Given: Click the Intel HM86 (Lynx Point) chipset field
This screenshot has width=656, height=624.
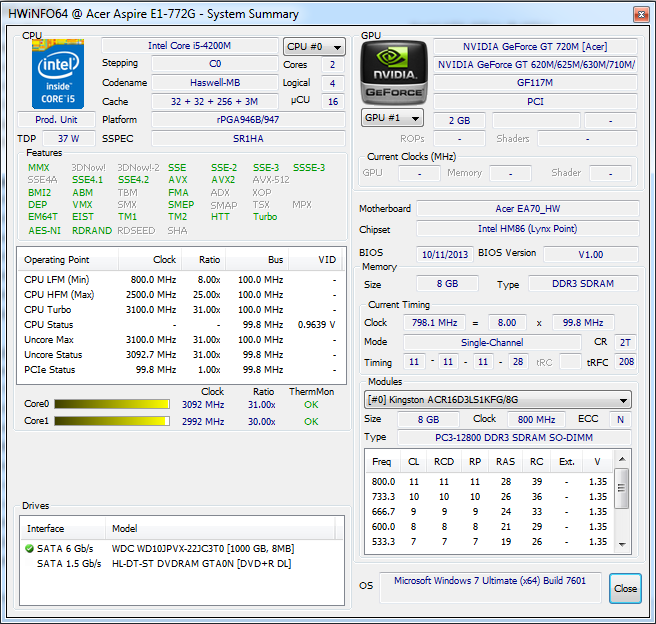Looking at the screenshot, I should pos(528,229).
